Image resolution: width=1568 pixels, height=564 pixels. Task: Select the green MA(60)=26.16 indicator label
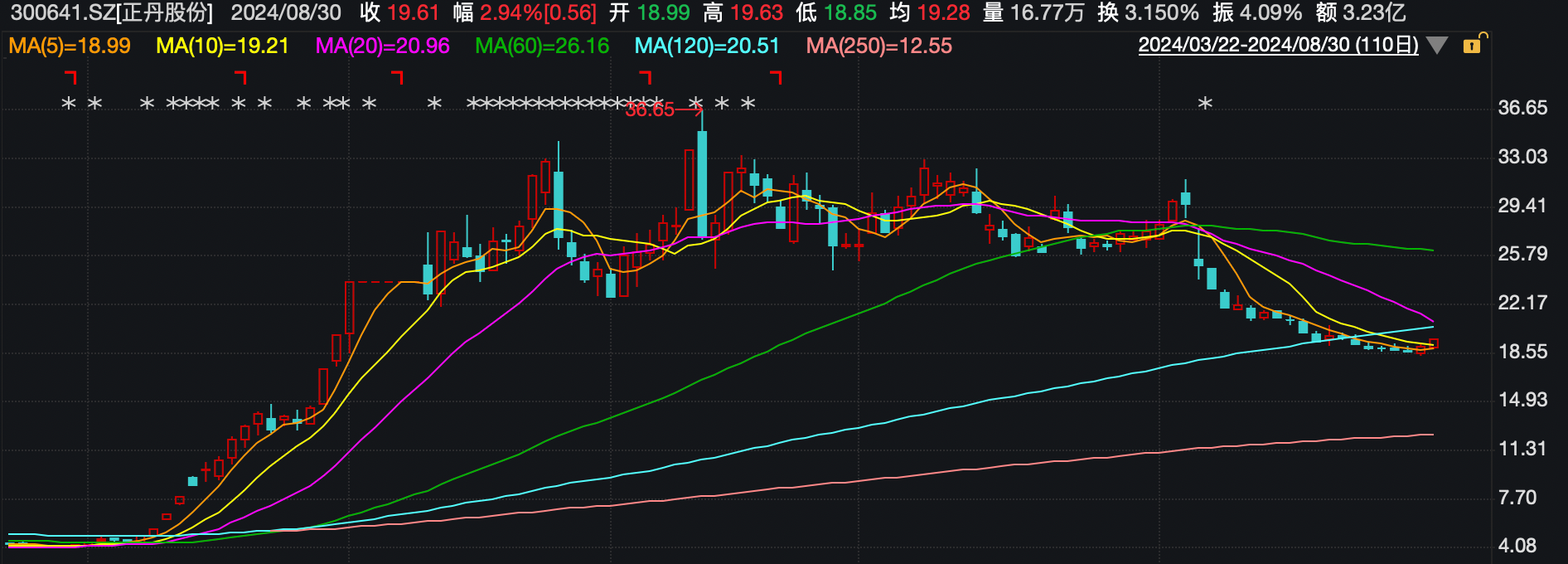(x=542, y=46)
